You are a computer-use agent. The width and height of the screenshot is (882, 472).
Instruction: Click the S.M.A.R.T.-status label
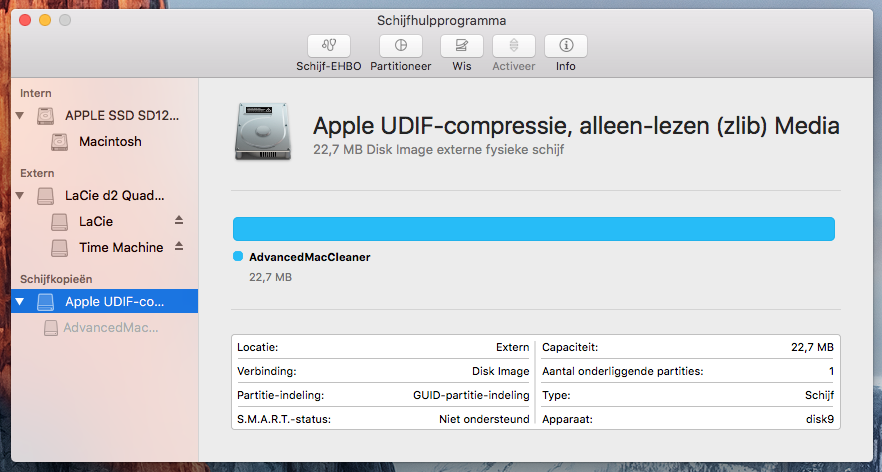284,419
